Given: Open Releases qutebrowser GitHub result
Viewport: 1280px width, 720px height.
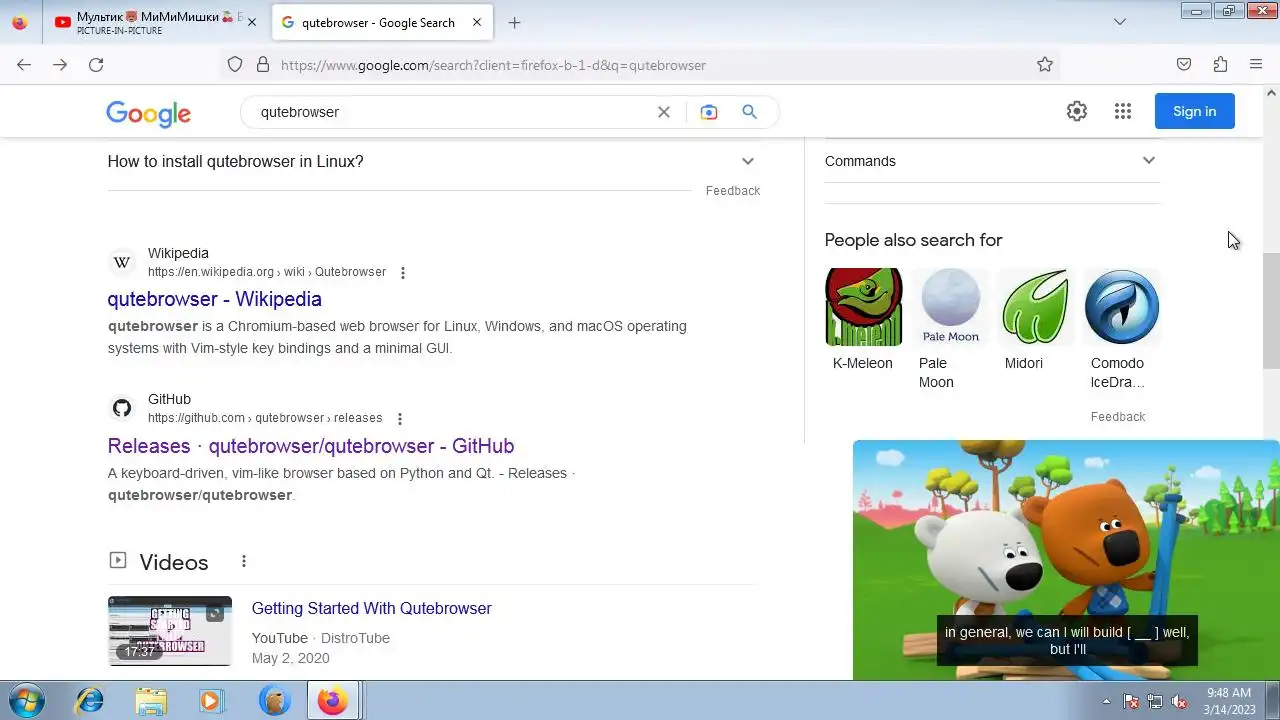Looking at the screenshot, I should pyautogui.click(x=311, y=446).
